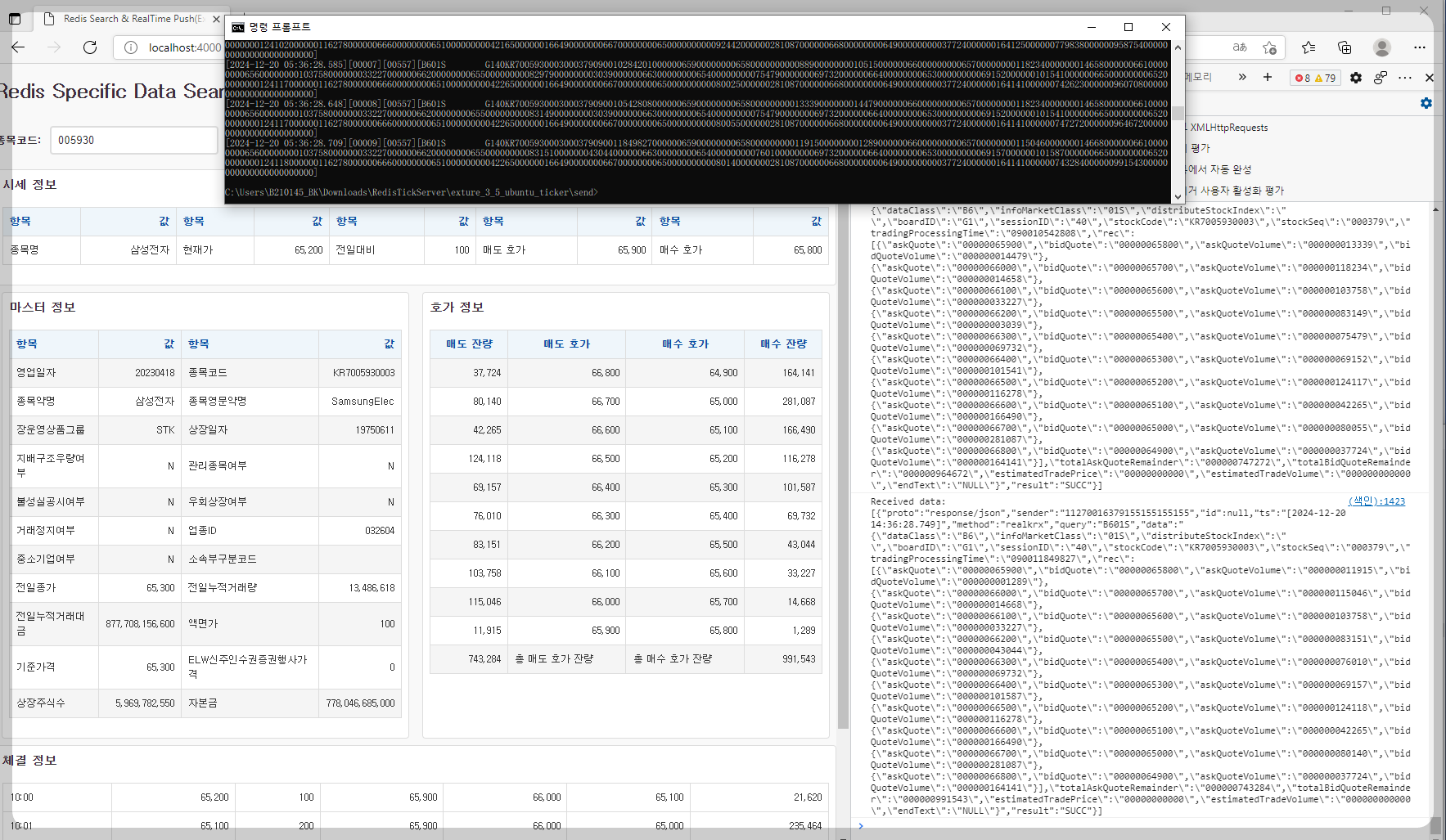The height and width of the screenshot is (840, 1446).
Task: Open the Favorites list icon in Edge
Action: tap(1309, 47)
